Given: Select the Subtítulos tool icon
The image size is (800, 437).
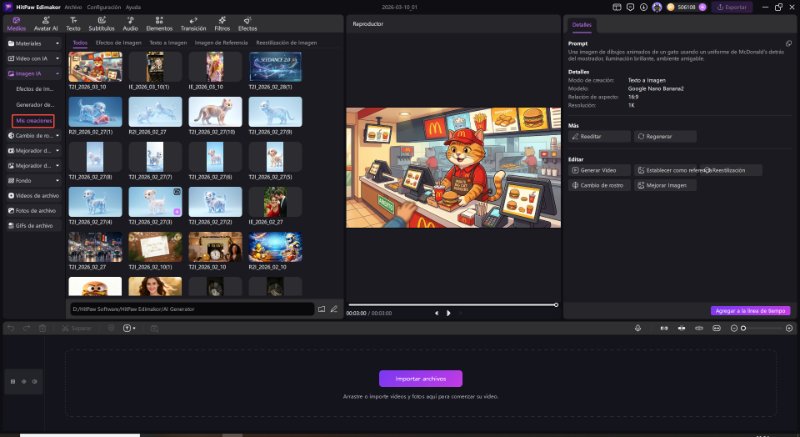Looking at the screenshot, I should [101, 24].
